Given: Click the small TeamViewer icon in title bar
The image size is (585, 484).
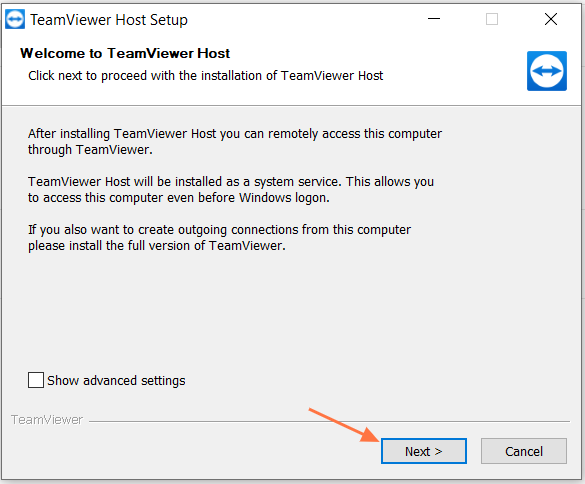Looking at the screenshot, I should click(x=15, y=19).
